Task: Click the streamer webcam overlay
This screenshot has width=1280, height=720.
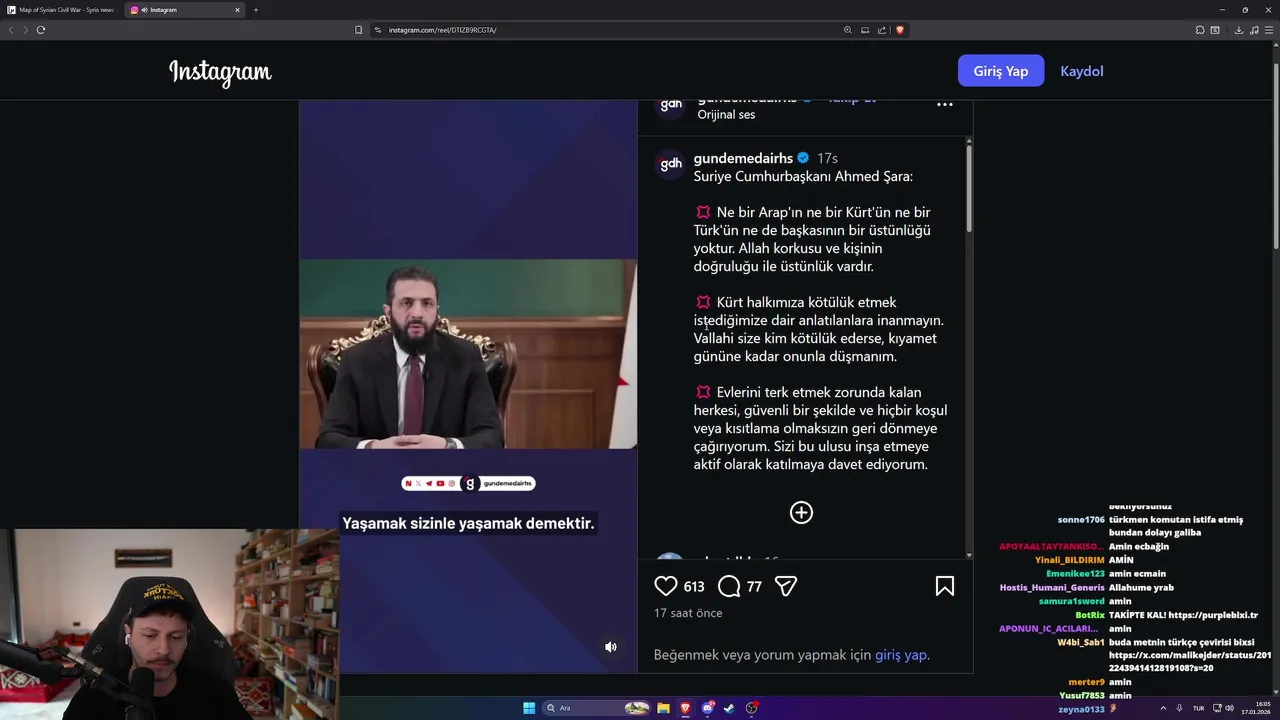Action: pyautogui.click(x=170, y=625)
